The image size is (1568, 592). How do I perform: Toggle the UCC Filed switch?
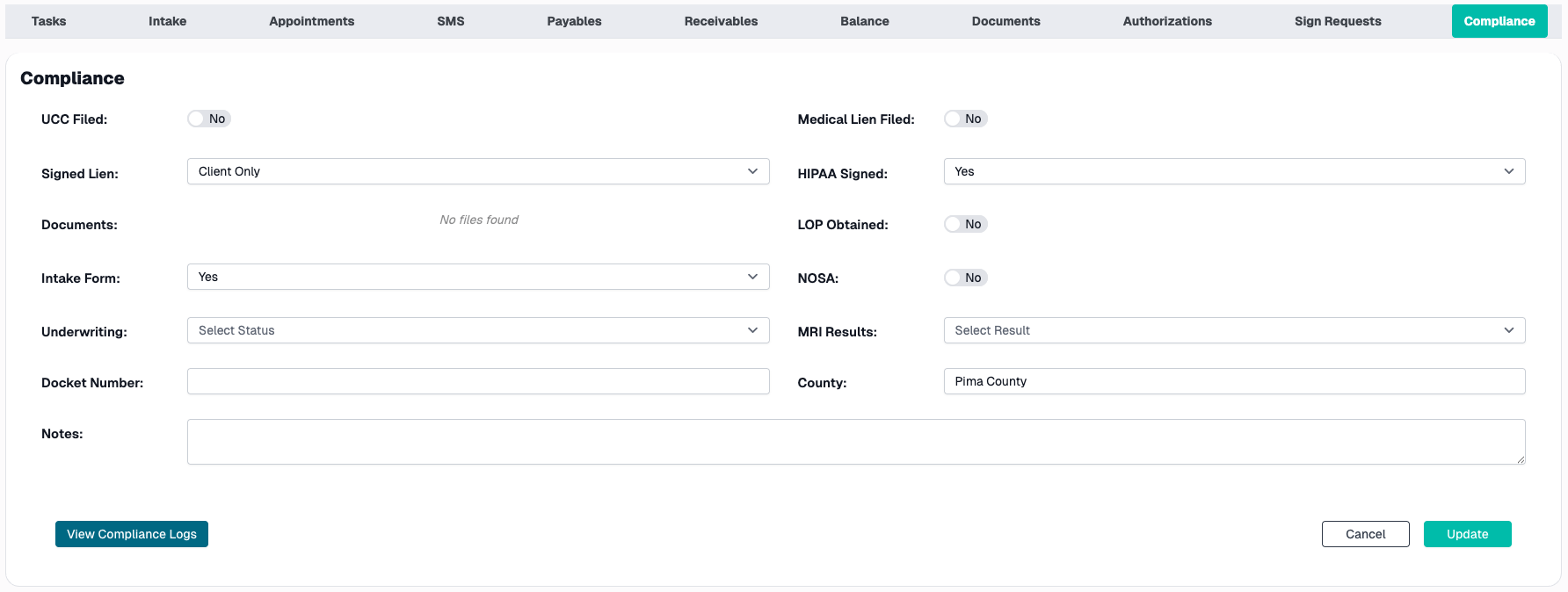pos(208,119)
